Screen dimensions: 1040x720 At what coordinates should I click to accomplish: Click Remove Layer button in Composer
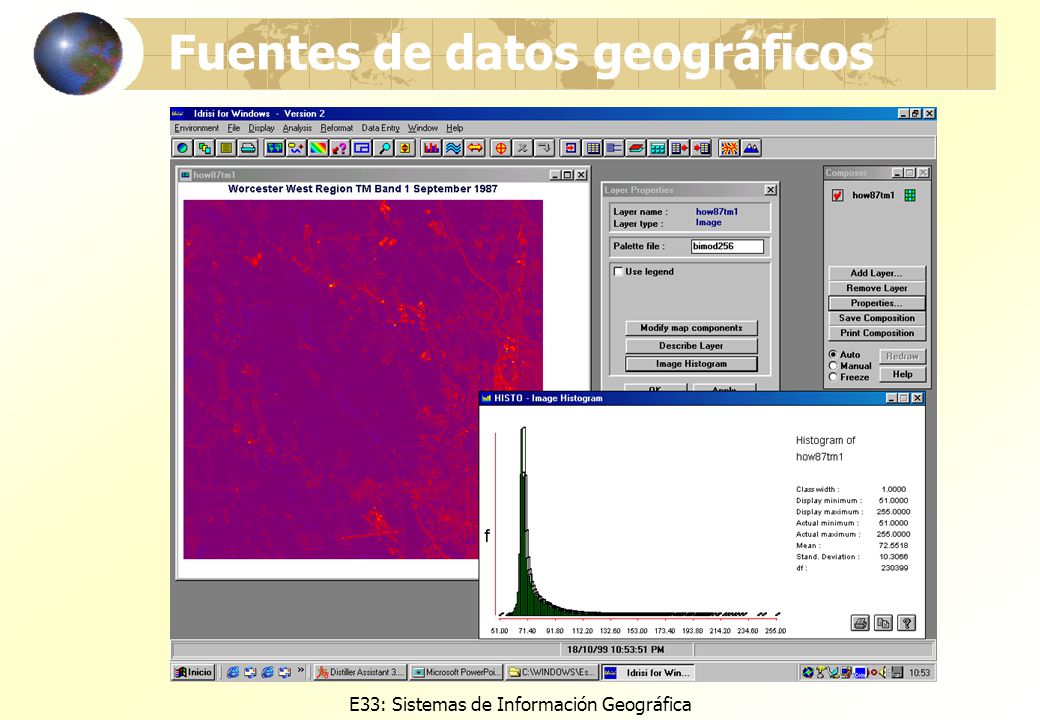pyautogui.click(x=876, y=288)
